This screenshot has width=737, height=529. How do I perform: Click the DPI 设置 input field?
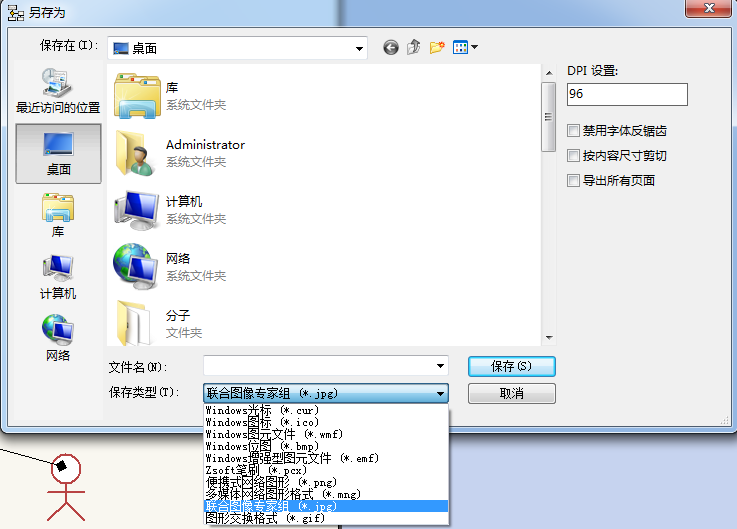(626, 94)
